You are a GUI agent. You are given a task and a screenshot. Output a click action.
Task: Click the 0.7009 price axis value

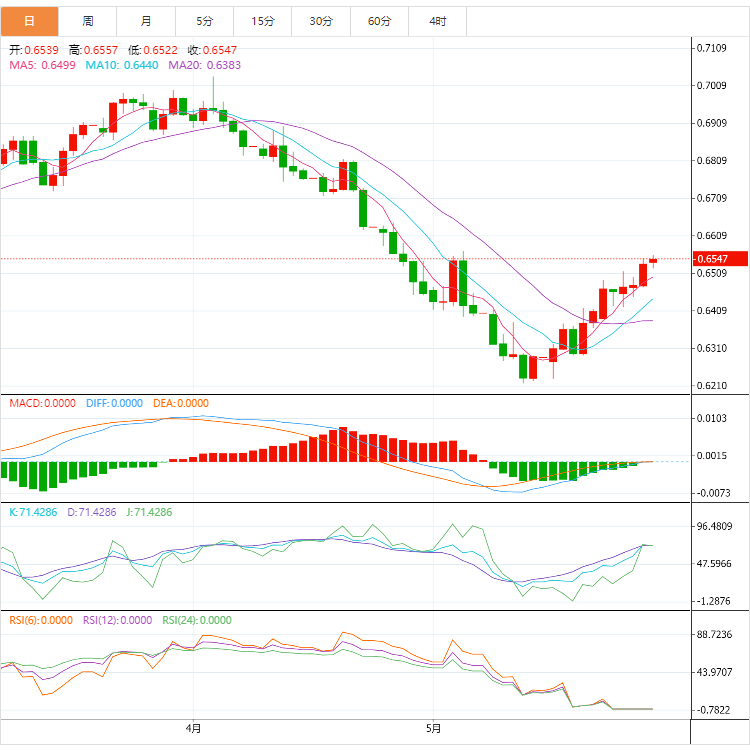(711, 85)
